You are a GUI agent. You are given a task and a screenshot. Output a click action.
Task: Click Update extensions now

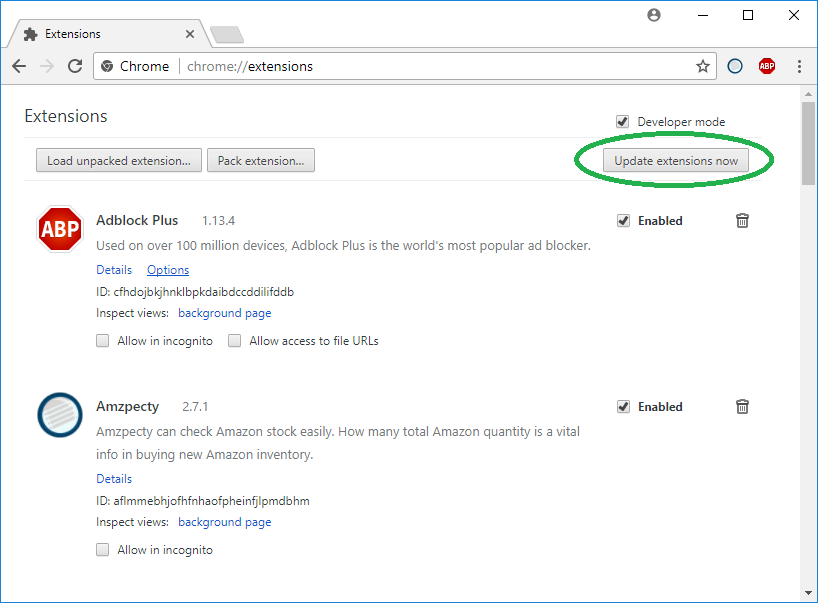click(676, 160)
